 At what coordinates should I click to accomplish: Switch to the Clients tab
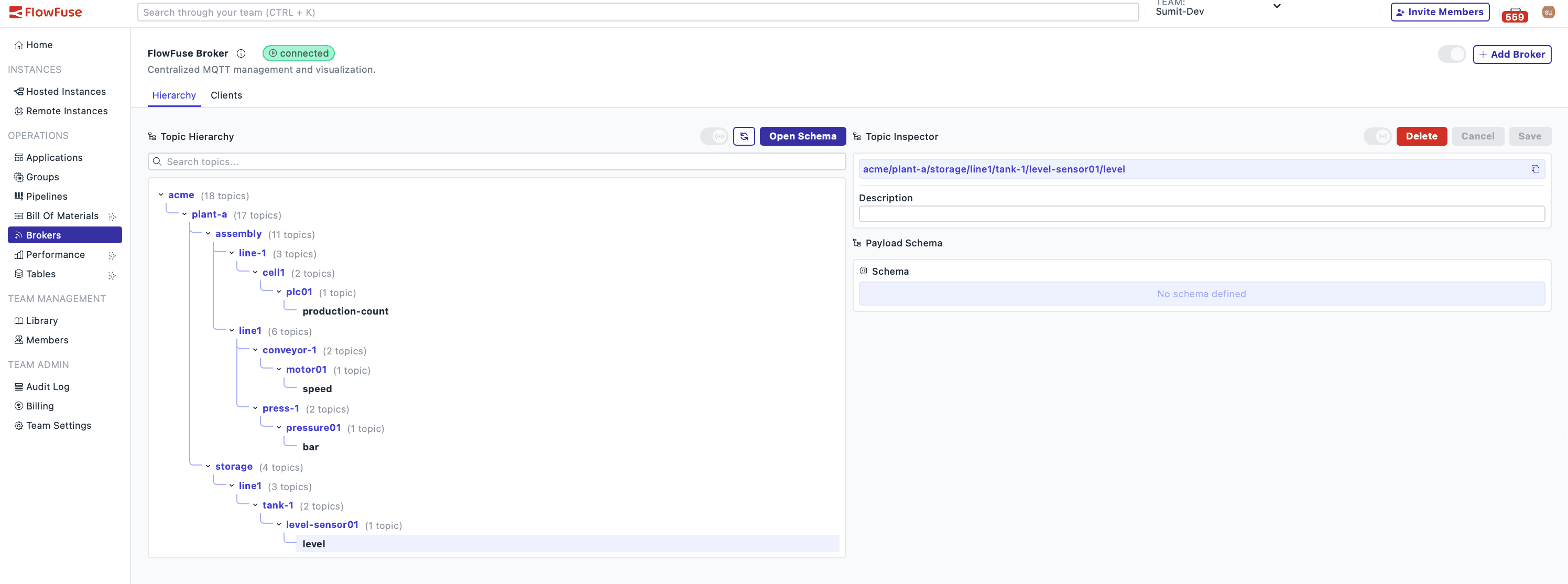point(226,95)
